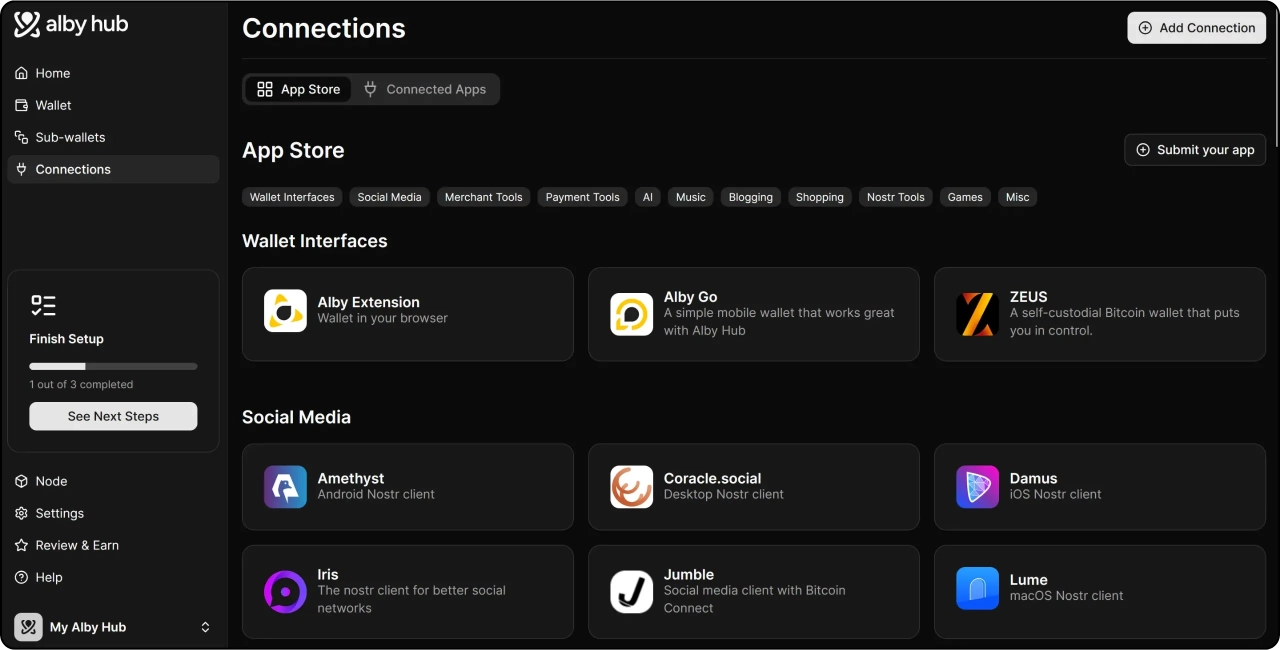Screen dimensions: 1280x650
Task: Click the Add Connection button
Action: click(x=1196, y=28)
